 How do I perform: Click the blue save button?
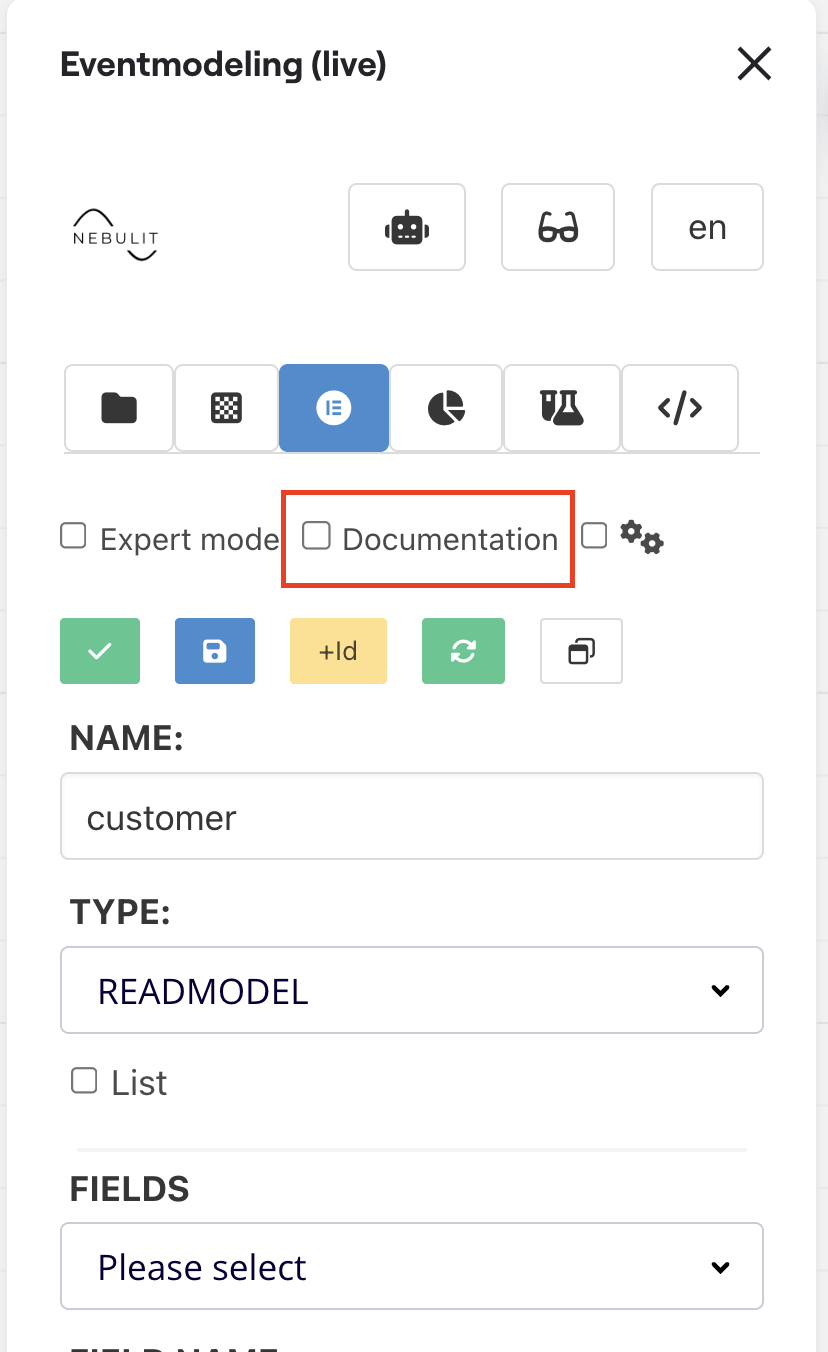pos(214,651)
